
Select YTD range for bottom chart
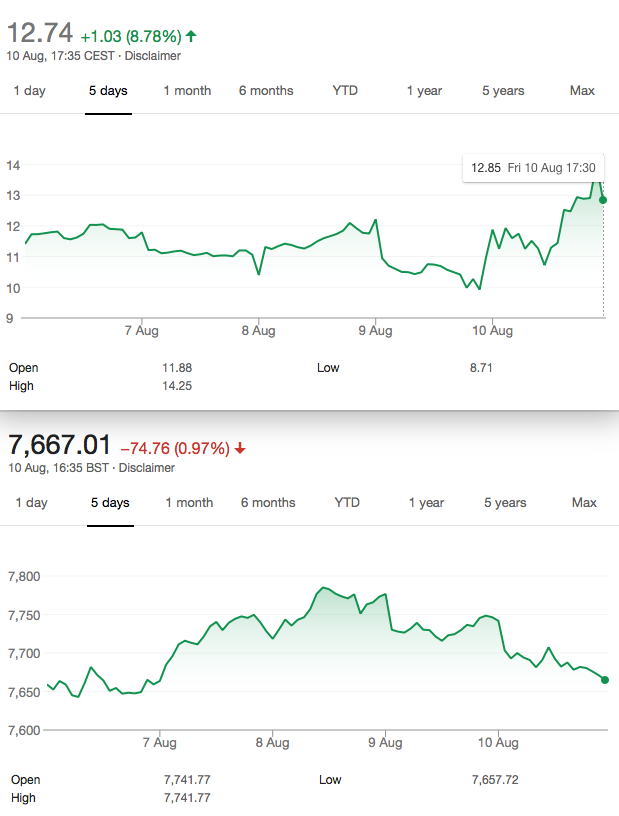pyautogui.click(x=347, y=503)
